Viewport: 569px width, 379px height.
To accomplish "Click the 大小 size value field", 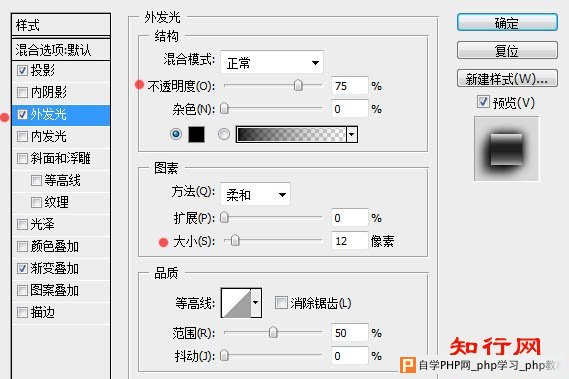I will tap(350, 241).
